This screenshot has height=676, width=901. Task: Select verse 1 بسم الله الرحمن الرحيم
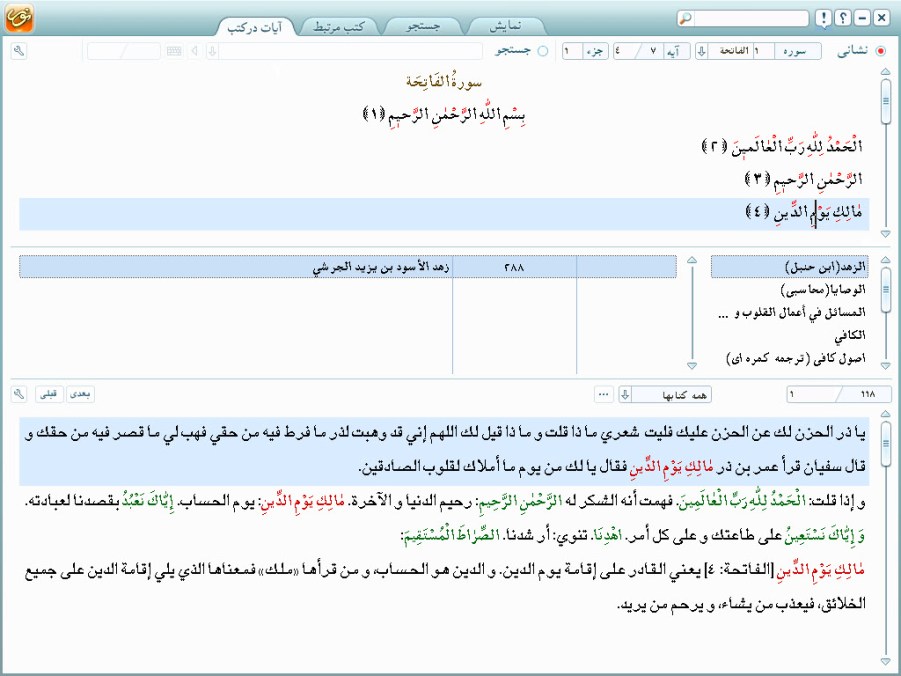click(x=444, y=114)
